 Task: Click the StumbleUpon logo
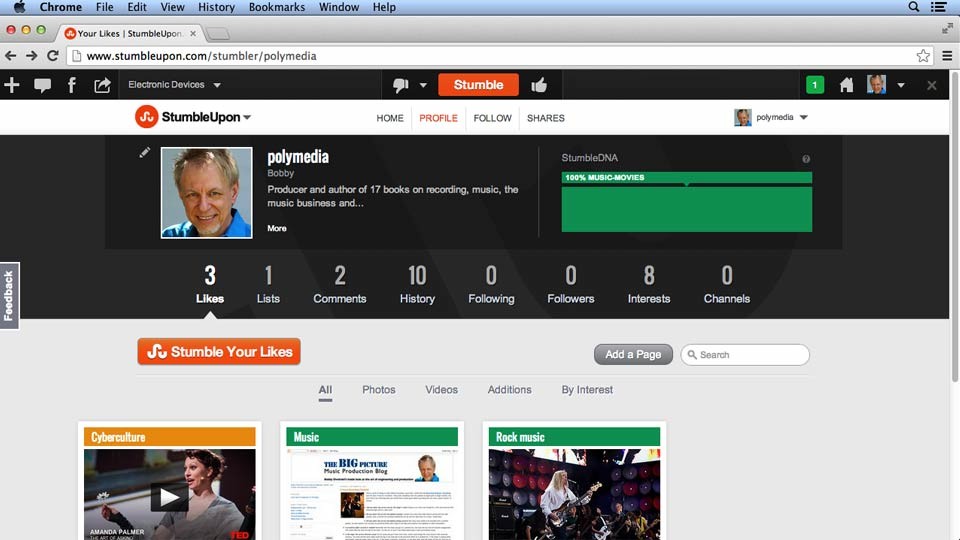click(x=188, y=117)
